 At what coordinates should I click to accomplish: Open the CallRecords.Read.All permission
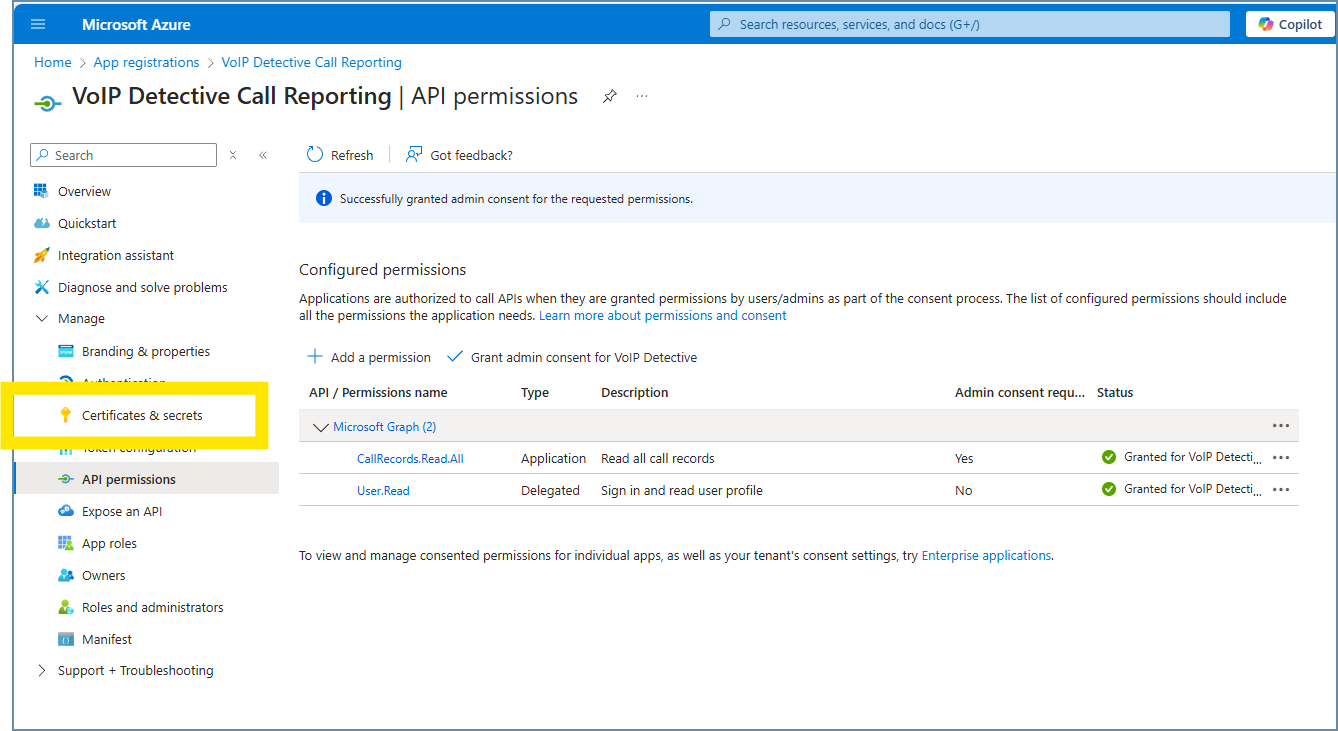coord(410,459)
